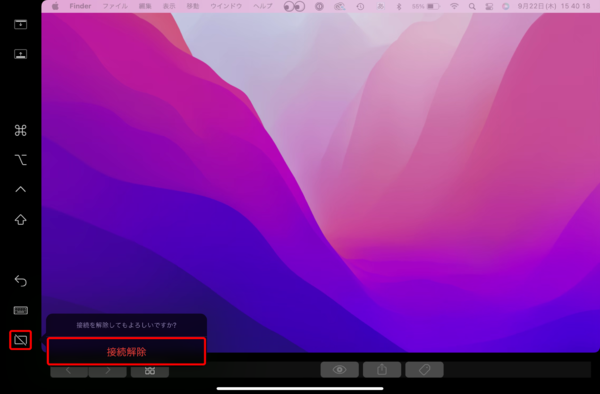Open the 編集 menu

click(x=145, y=6)
